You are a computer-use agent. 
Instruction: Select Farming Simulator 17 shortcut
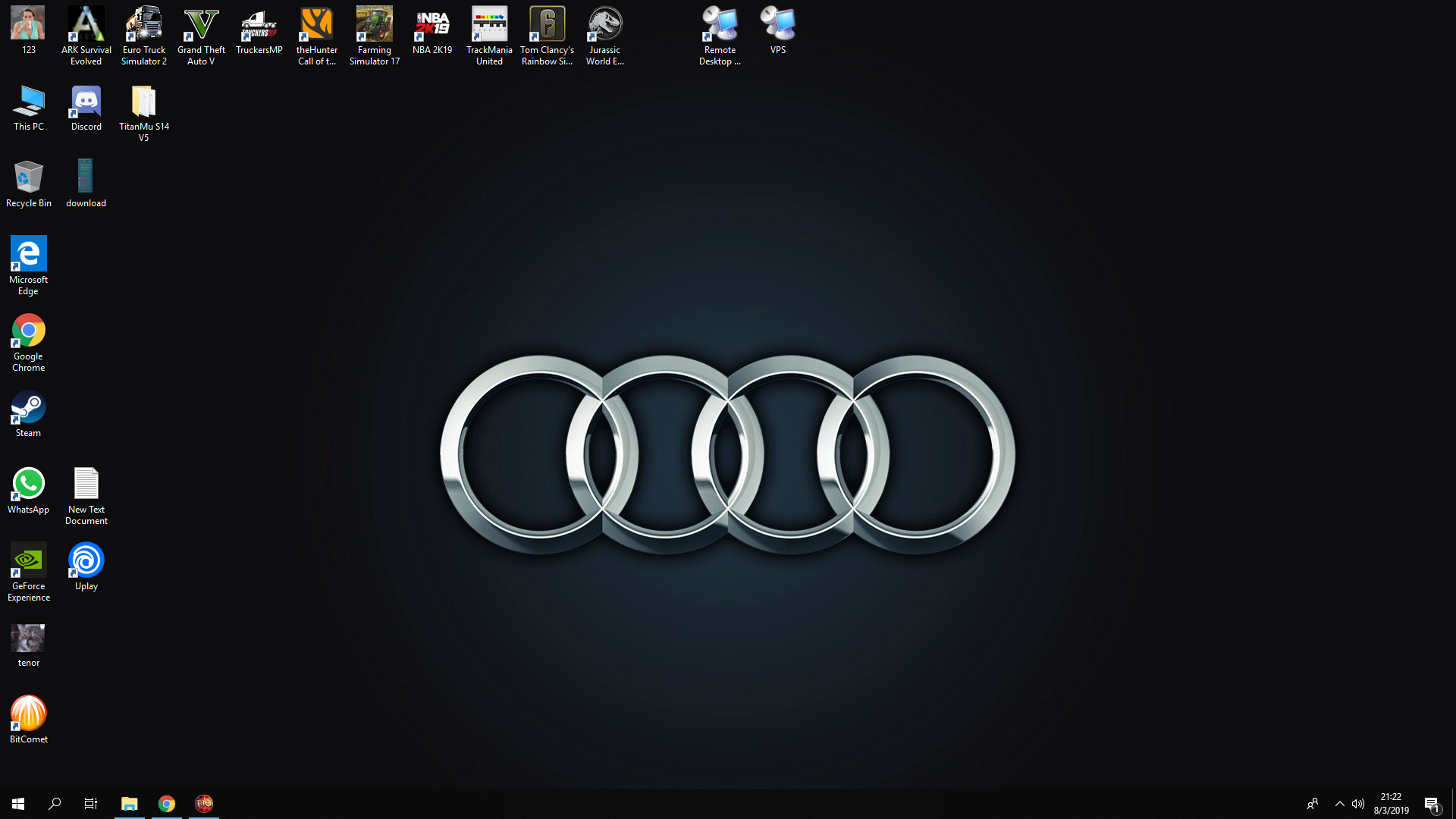(375, 36)
